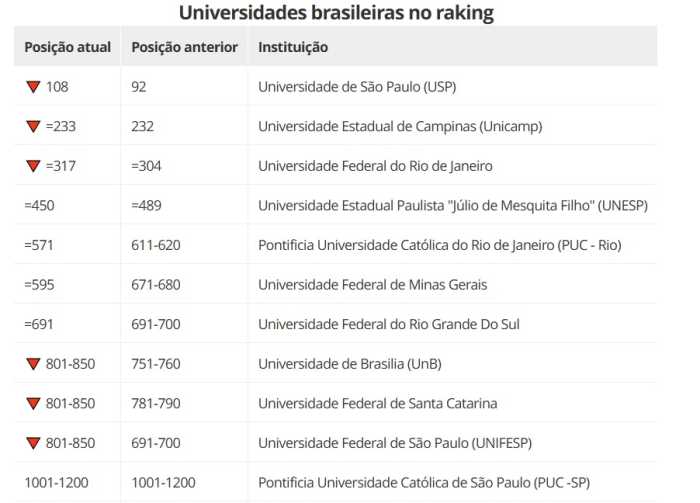Select the Posição atual column header
This screenshot has height=503, width=700.
pos(67,47)
